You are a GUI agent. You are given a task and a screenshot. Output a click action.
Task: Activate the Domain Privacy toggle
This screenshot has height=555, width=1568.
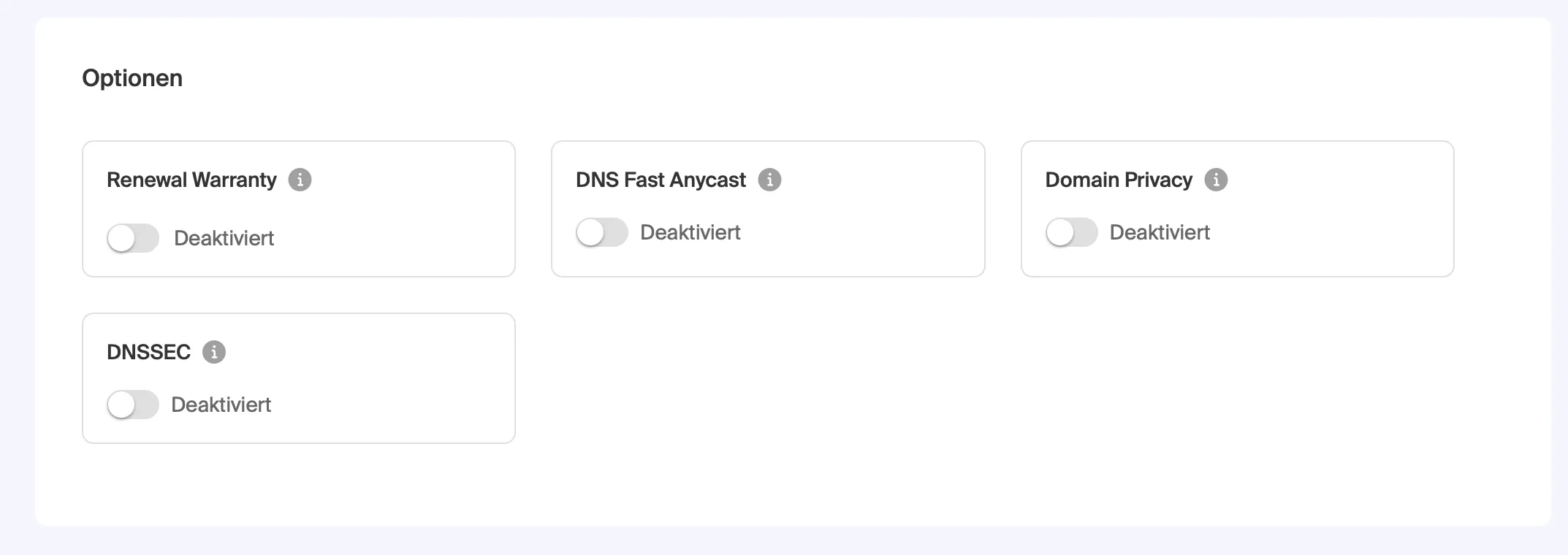[x=1071, y=232]
